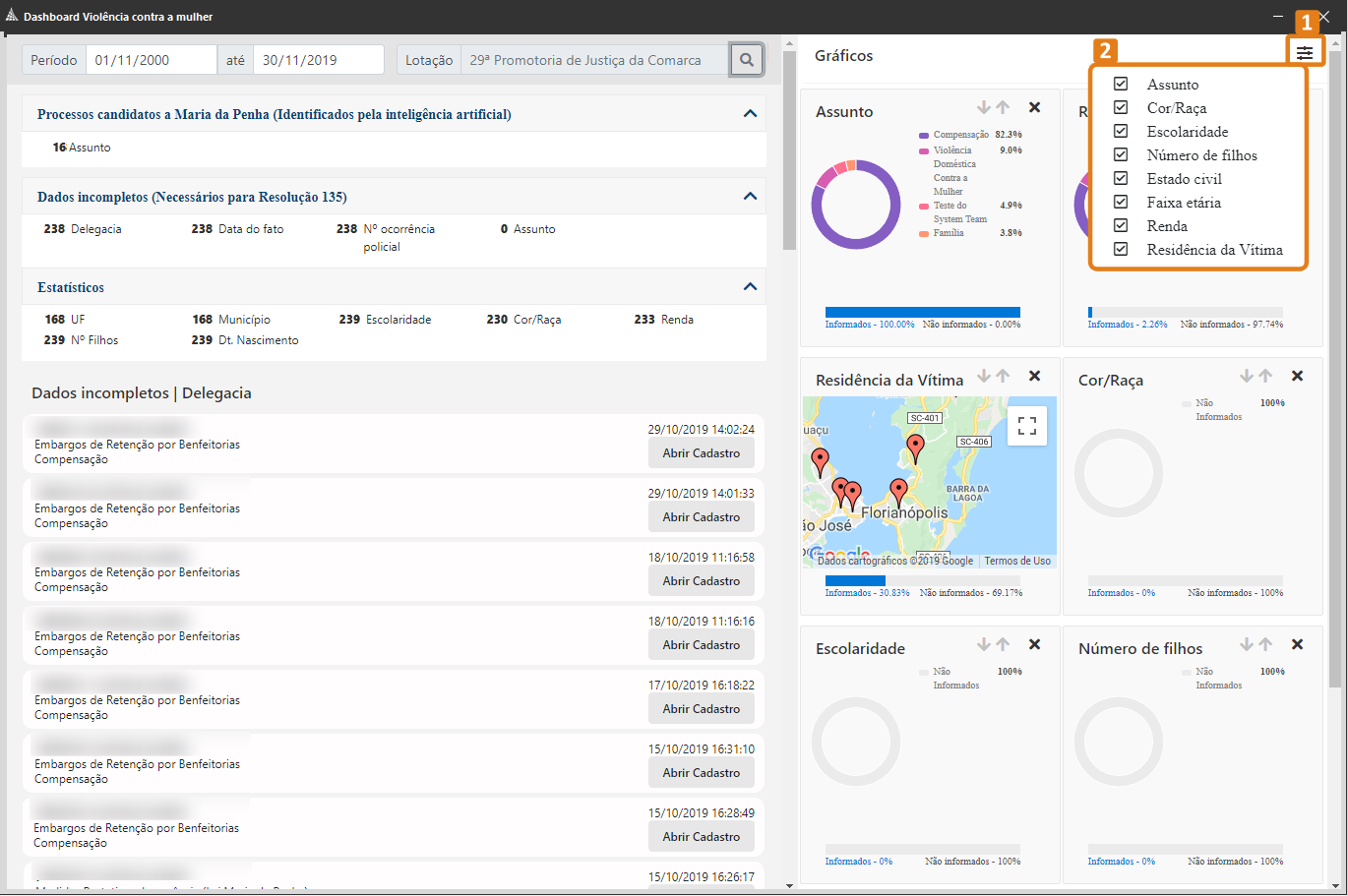This screenshot has height=896, width=1348.
Task: Click the map pin above Florianópolis label
Action: [898, 492]
